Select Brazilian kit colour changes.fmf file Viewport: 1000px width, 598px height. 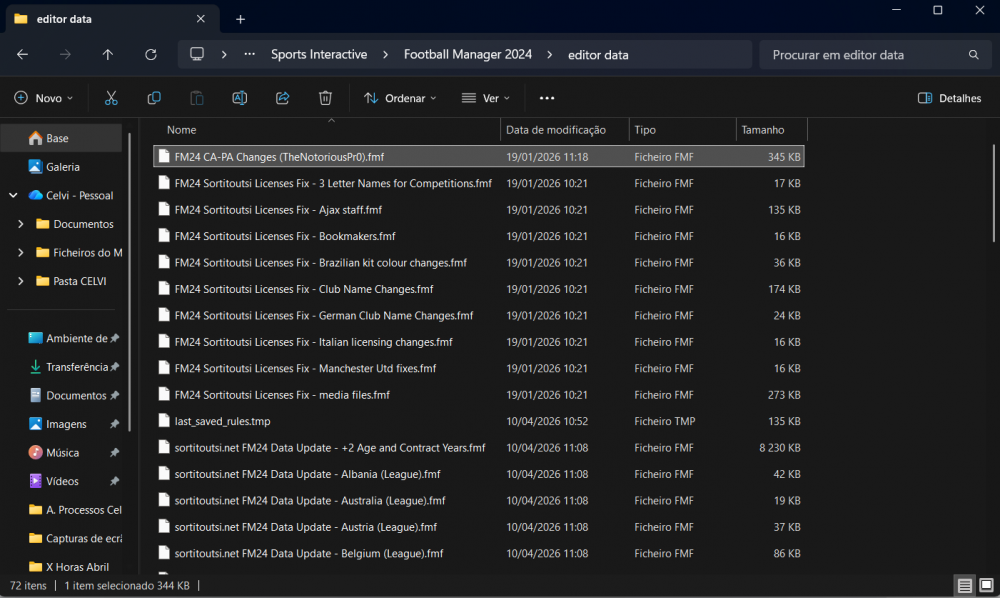[479, 263]
